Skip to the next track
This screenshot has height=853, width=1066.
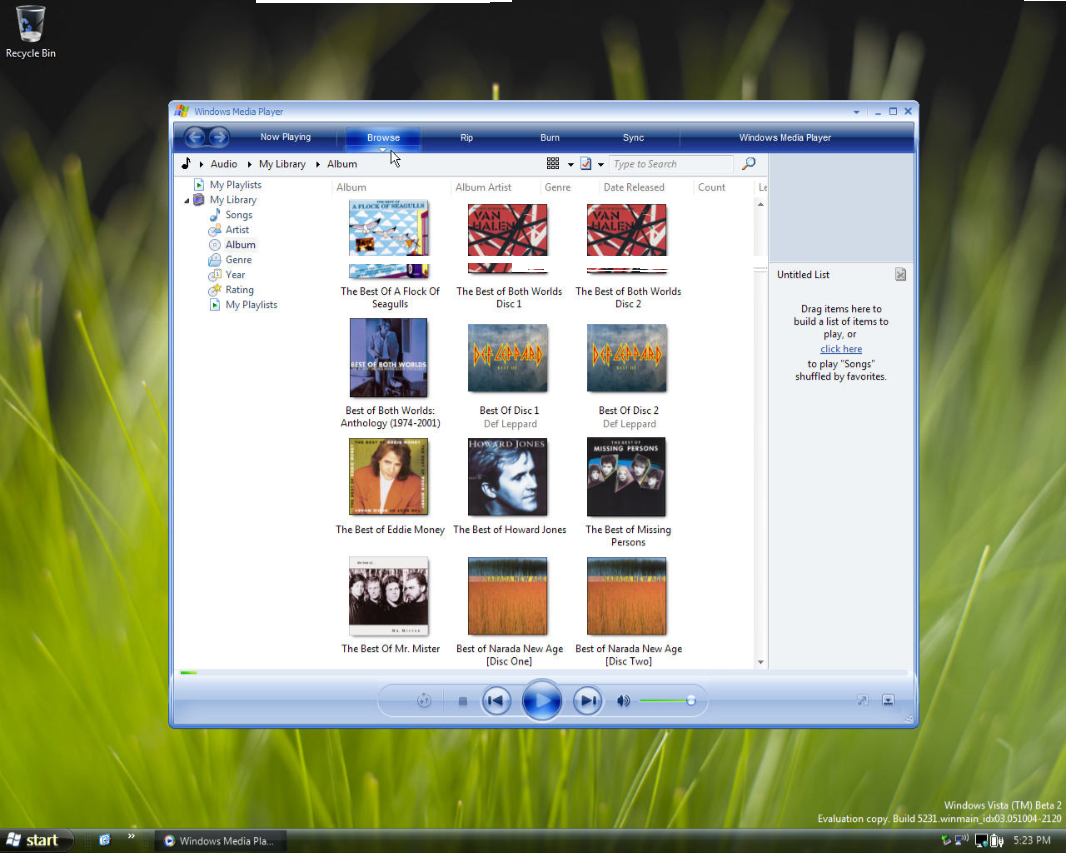[588, 701]
